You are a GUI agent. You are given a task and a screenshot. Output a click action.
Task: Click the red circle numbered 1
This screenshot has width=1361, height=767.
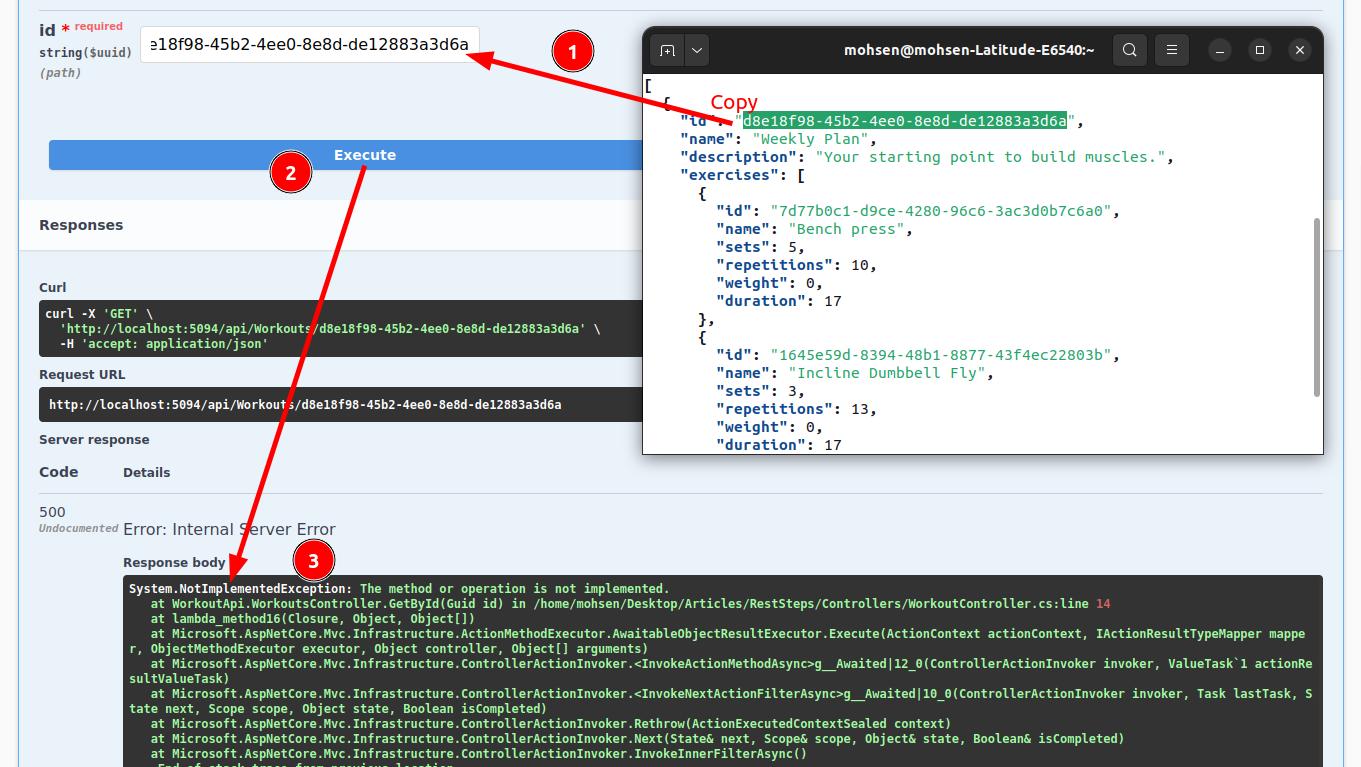tap(572, 51)
